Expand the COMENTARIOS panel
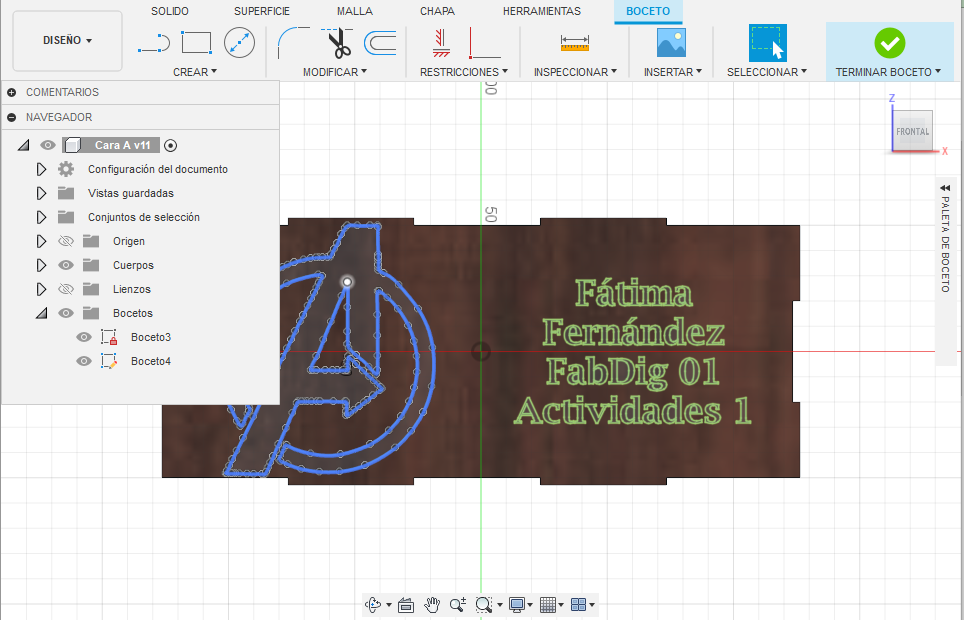This screenshot has height=620, width=964. point(12,92)
